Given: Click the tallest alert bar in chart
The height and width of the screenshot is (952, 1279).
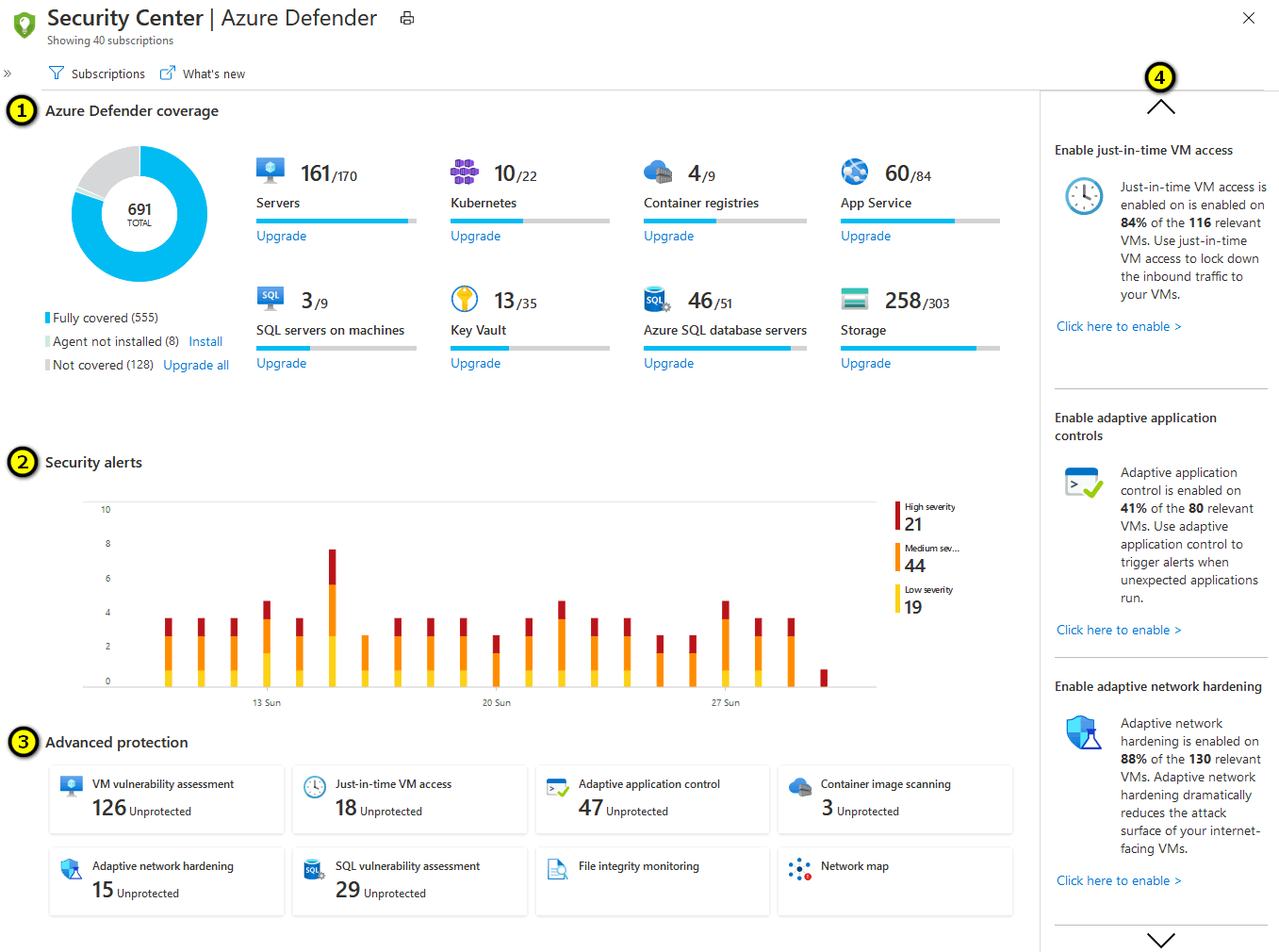Looking at the screenshot, I should coord(333,617).
